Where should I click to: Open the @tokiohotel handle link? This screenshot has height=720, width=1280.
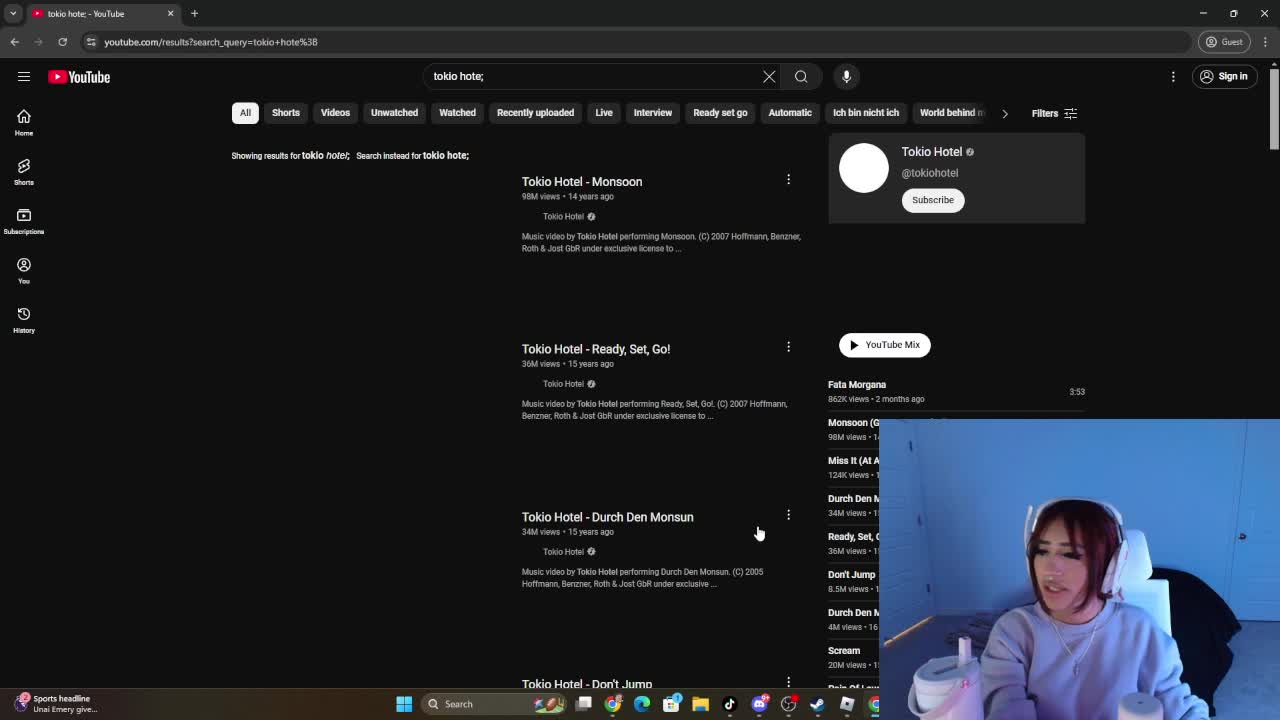coord(930,173)
